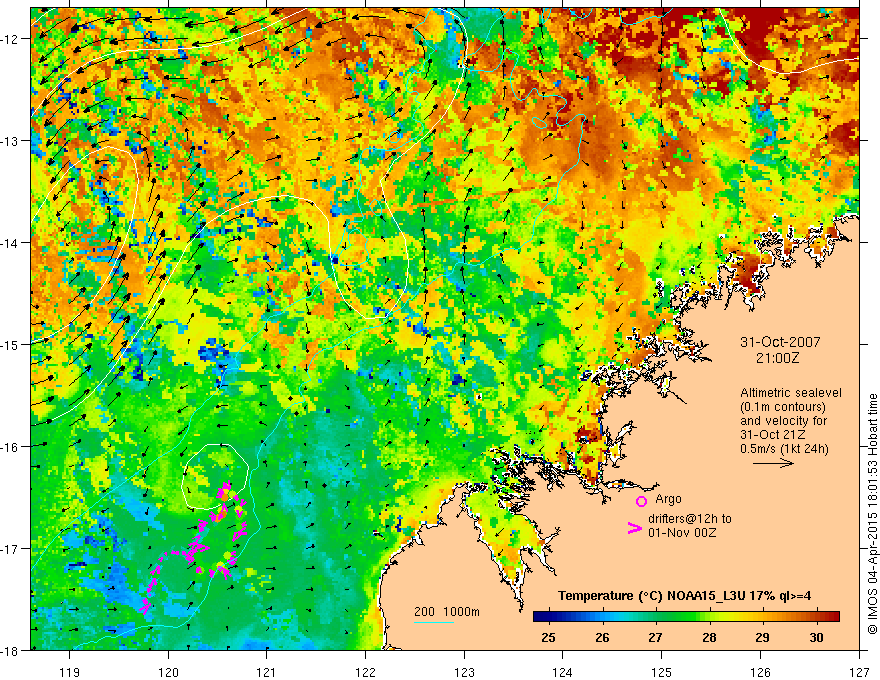Viewport: 880px width, 680px height.
Task: Click the '0.5m/s (1kt 24h)' text
Action: [x=784, y=449]
